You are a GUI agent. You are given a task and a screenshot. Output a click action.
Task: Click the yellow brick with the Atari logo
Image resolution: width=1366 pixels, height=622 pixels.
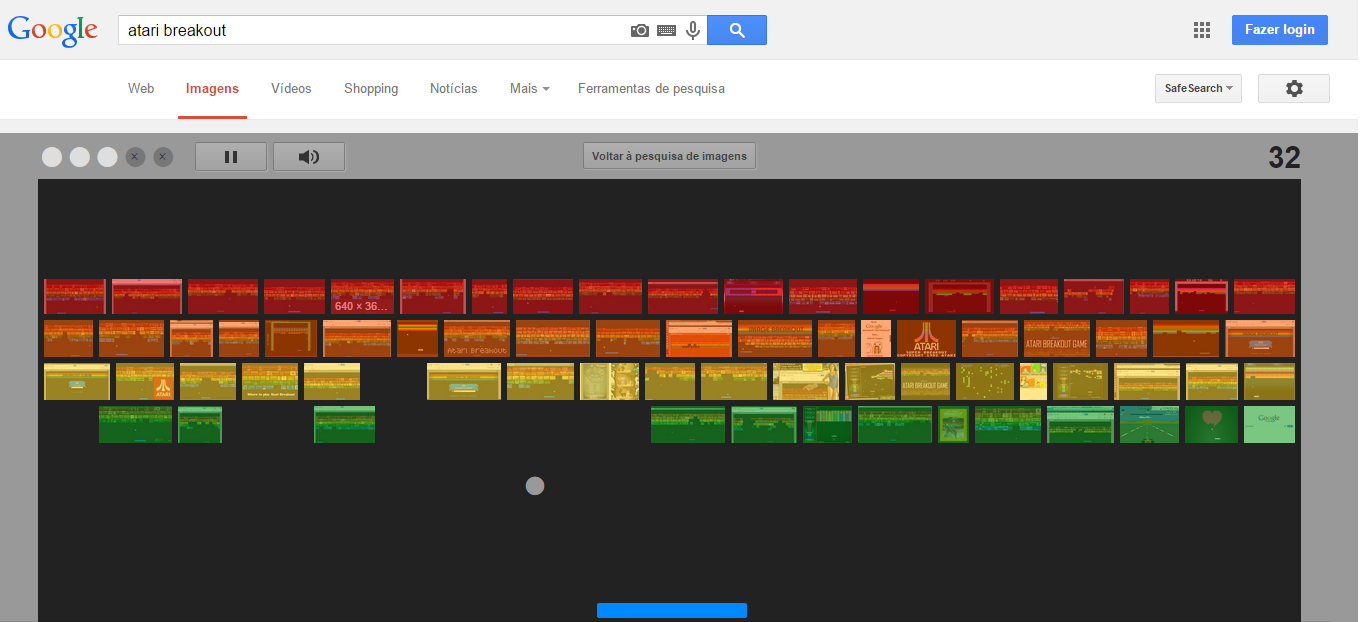(x=145, y=382)
